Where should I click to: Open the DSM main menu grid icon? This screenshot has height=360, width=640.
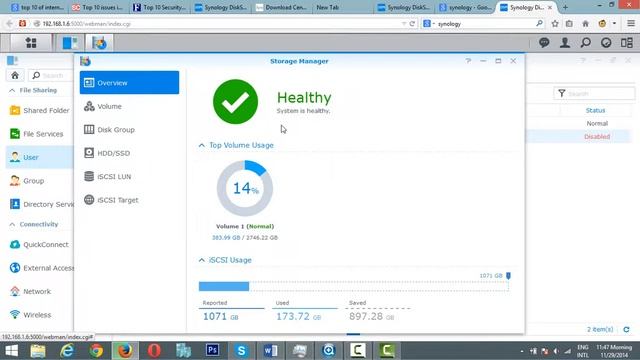click(x=31, y=42)
